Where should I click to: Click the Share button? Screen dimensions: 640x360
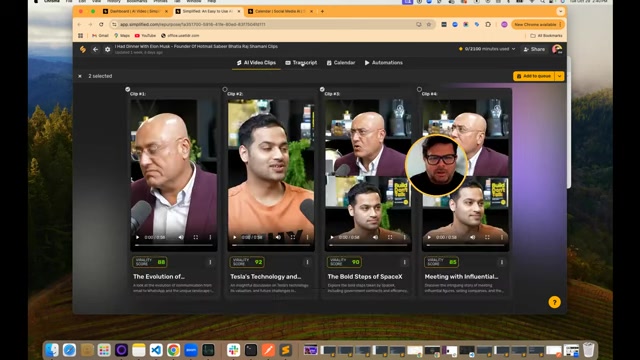click(x=534, y=49)
